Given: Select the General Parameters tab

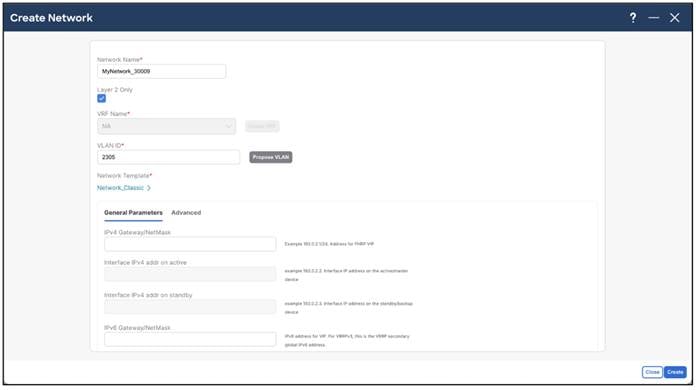Looking at the screenshot, I should point(133,213).
